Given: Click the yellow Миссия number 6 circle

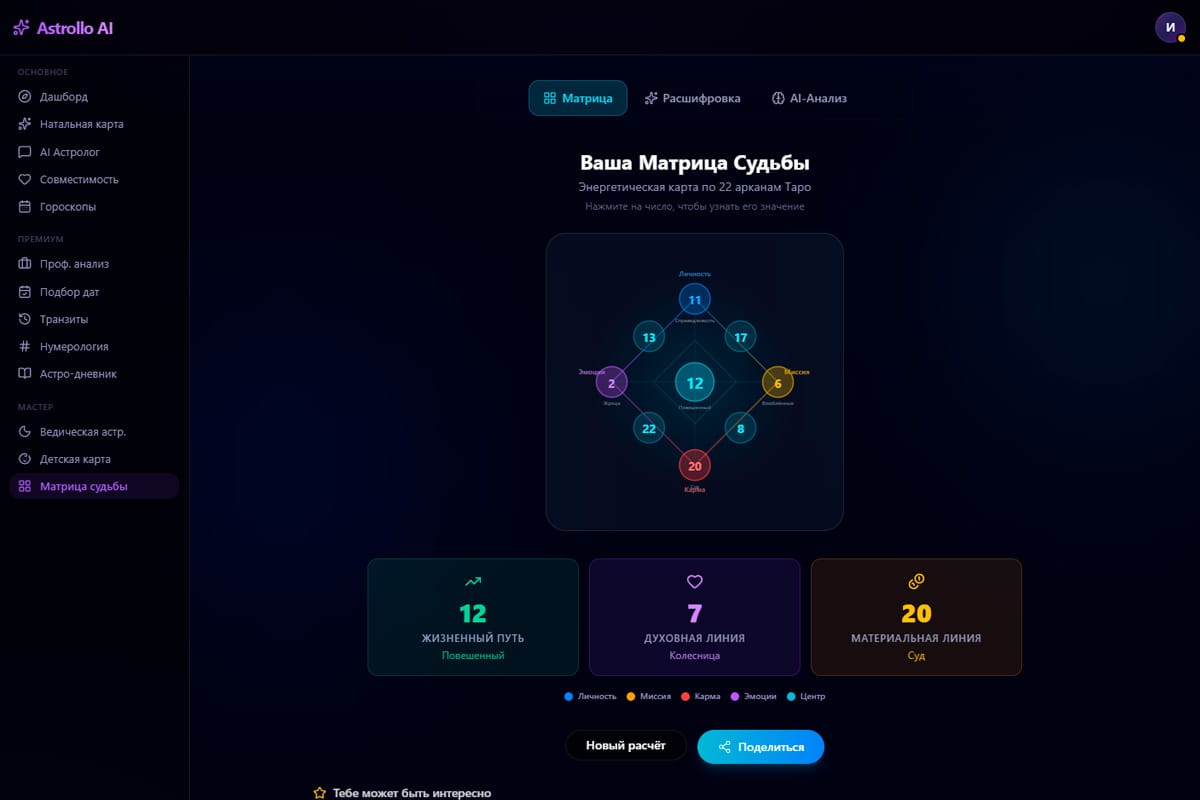Looking at the screenshot, I should click(777, 382).
